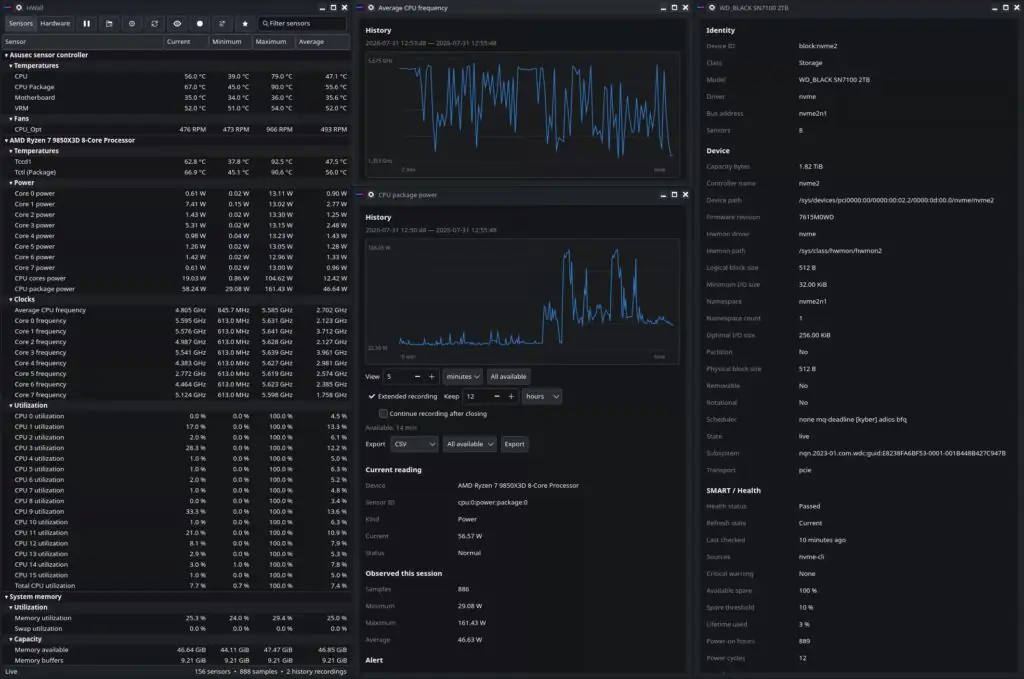The height and width of the screenshot is (679, 1024).
Task: Select the Core 3 frequency row
Action: click(176, 353)
